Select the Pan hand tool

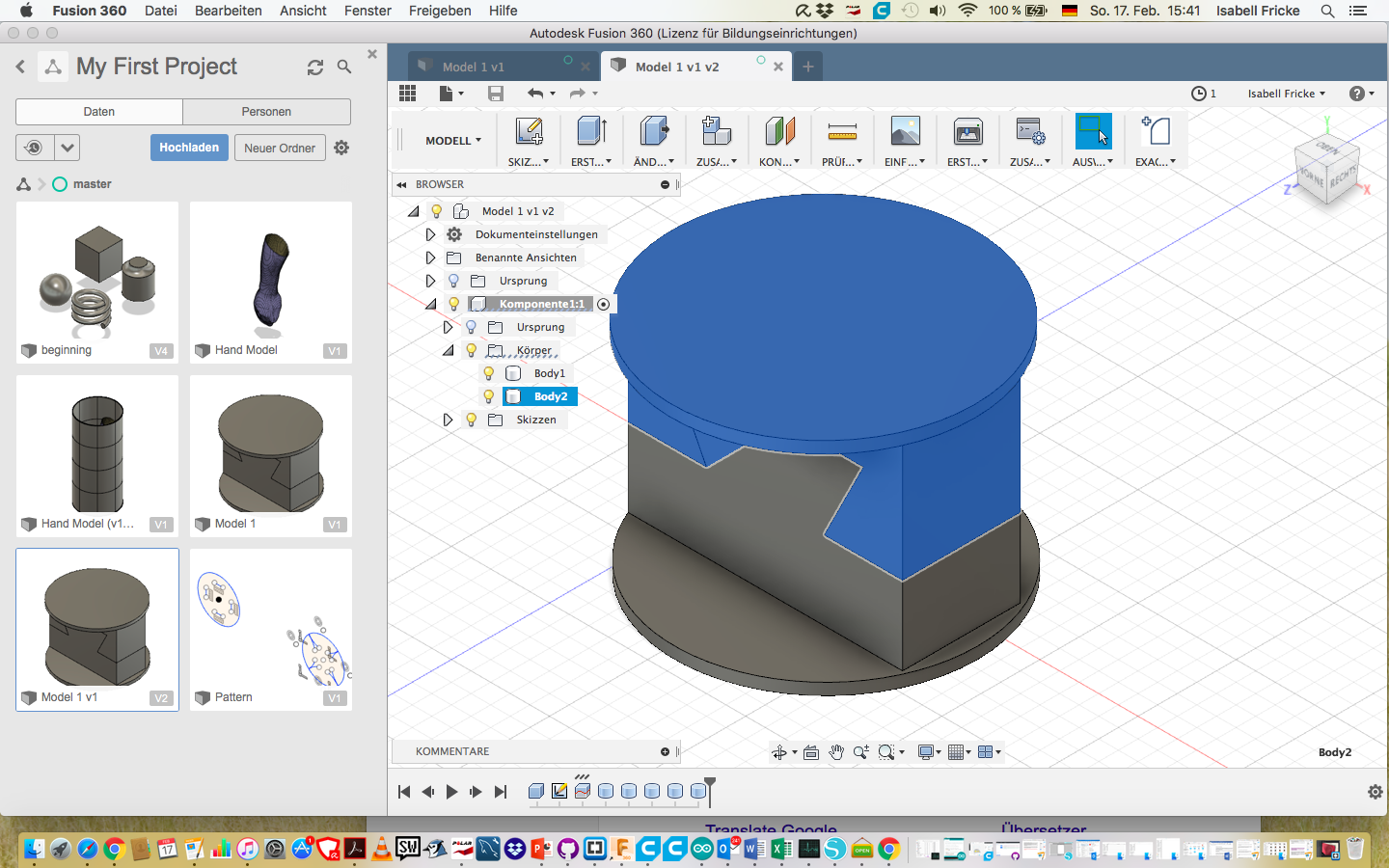click(836, 752)
